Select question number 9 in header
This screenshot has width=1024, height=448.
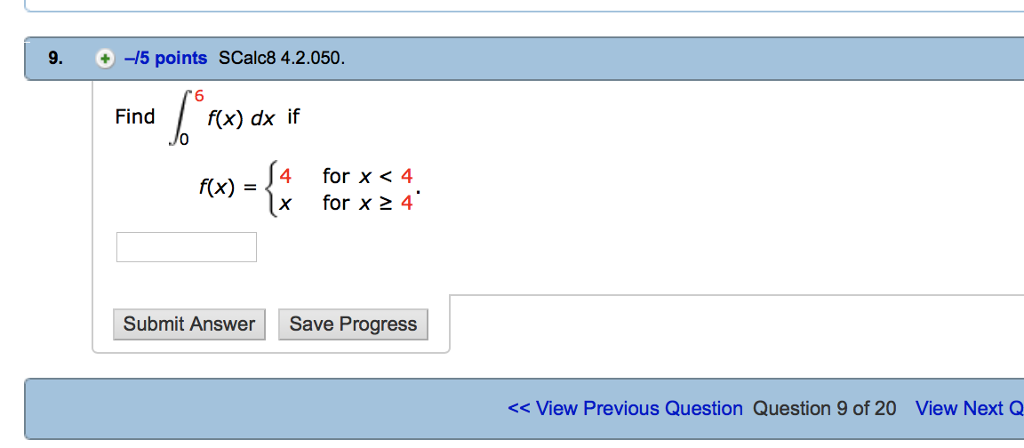pos(54,58)
